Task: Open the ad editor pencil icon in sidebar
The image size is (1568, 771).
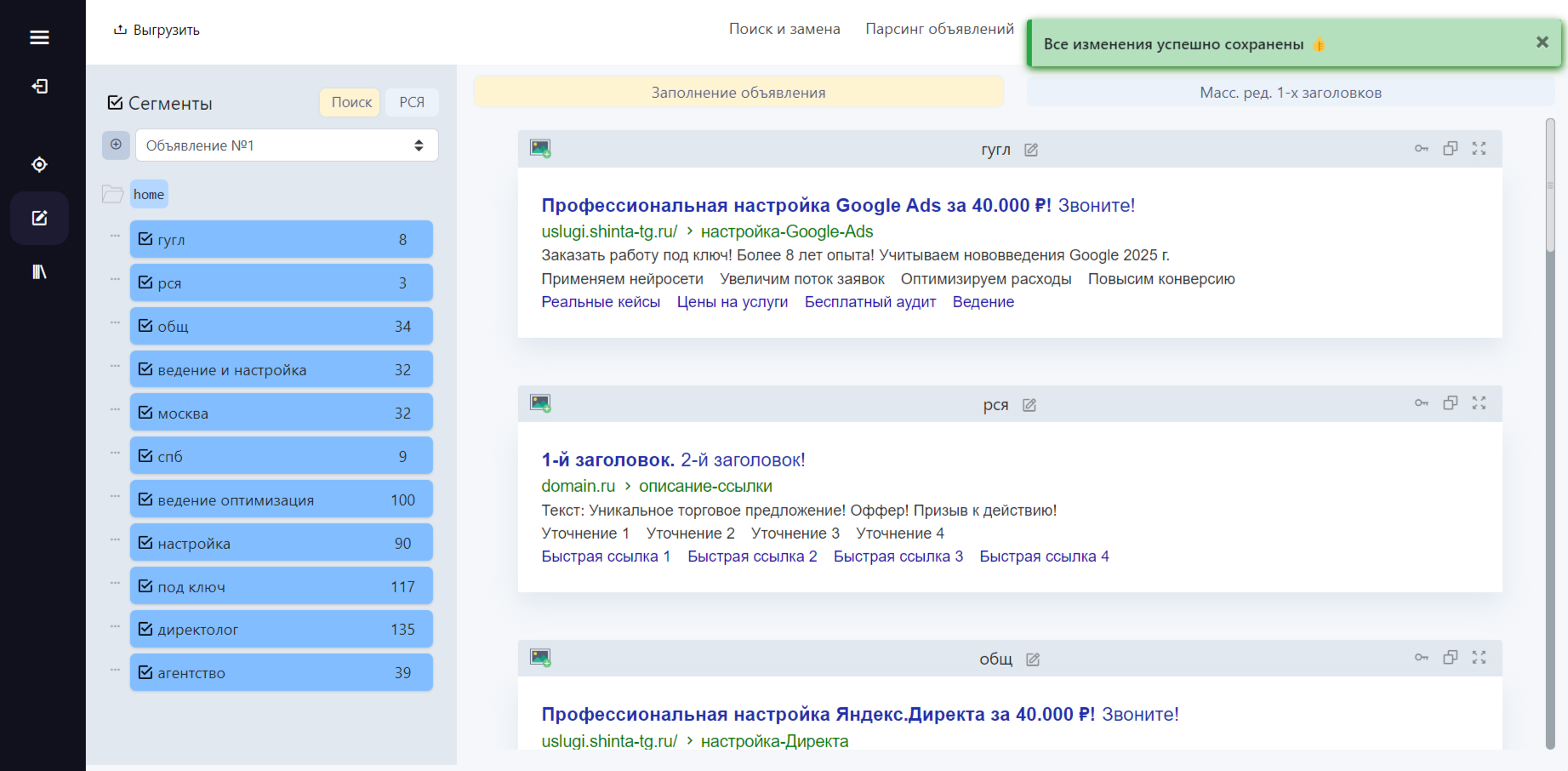Action: (x=39, y=218)
